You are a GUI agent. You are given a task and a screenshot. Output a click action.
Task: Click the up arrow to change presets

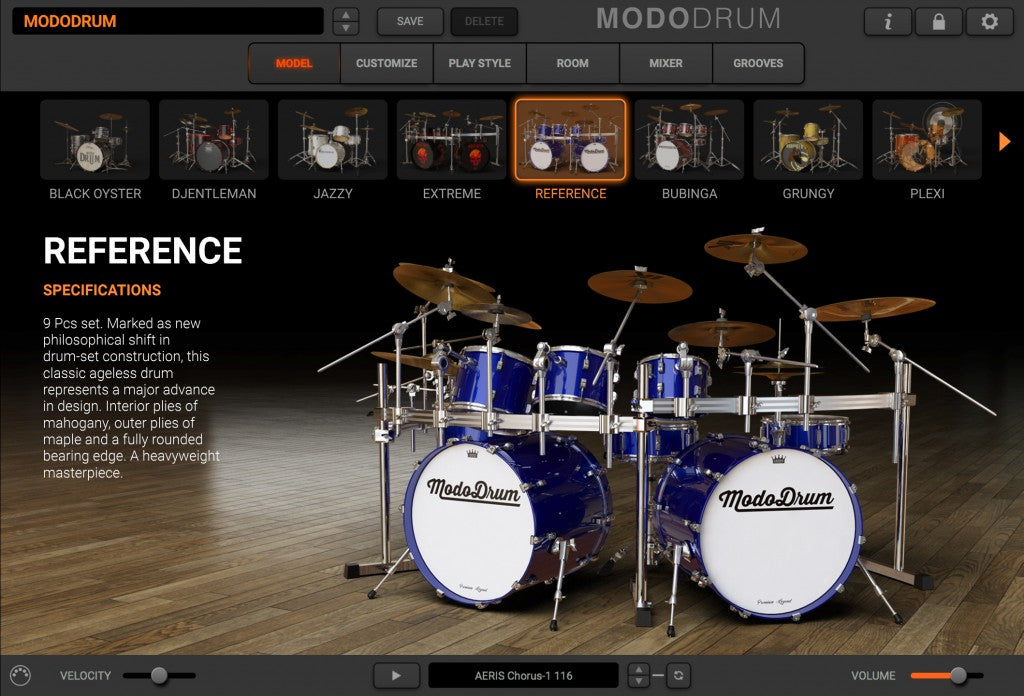point(345,14)
